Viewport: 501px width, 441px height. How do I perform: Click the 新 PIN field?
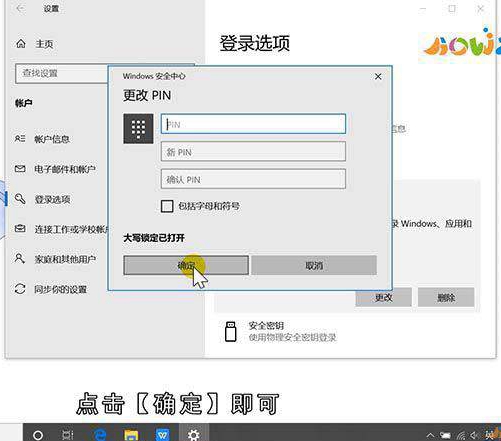(253, 152)
